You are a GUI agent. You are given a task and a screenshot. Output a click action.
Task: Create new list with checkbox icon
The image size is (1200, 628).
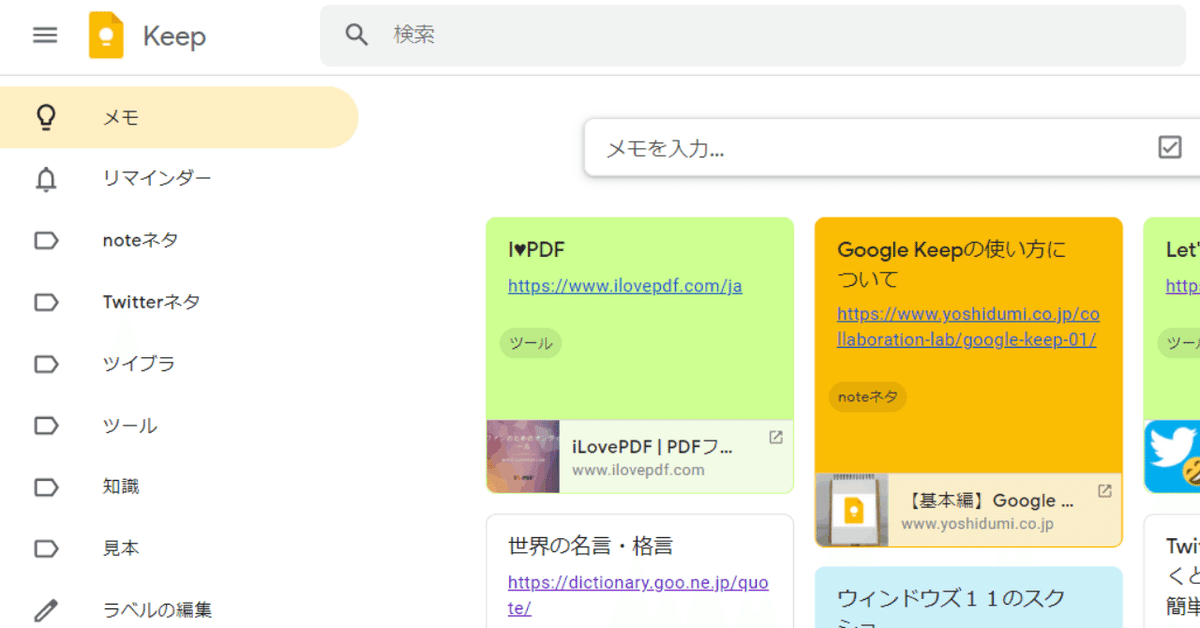click(x=1169, y=148)
